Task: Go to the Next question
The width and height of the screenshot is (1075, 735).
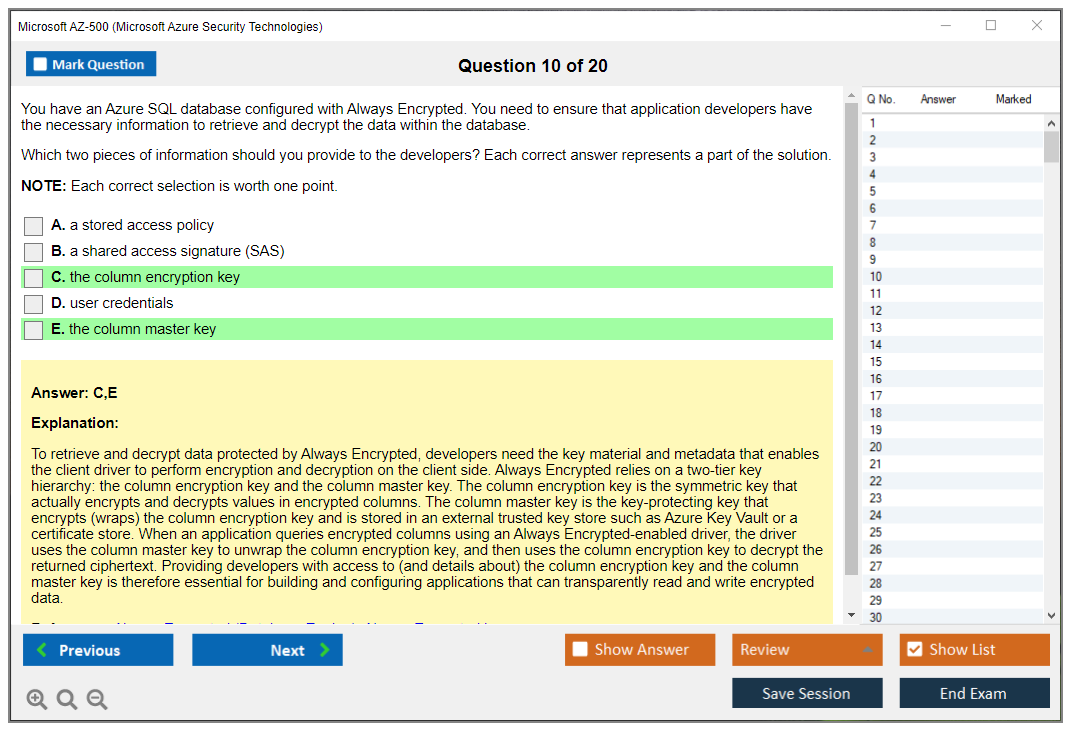Action: pos(267,650)
